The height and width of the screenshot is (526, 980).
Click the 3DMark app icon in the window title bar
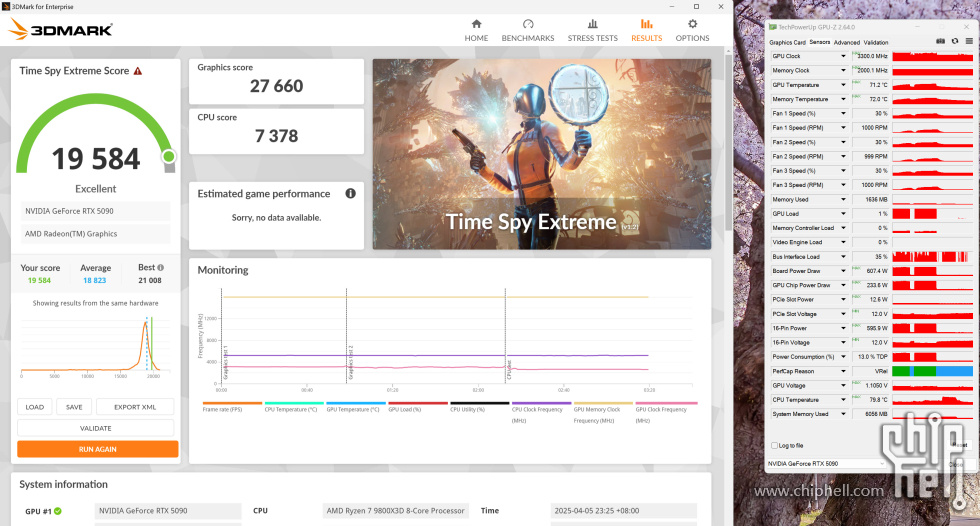point(6,6)
